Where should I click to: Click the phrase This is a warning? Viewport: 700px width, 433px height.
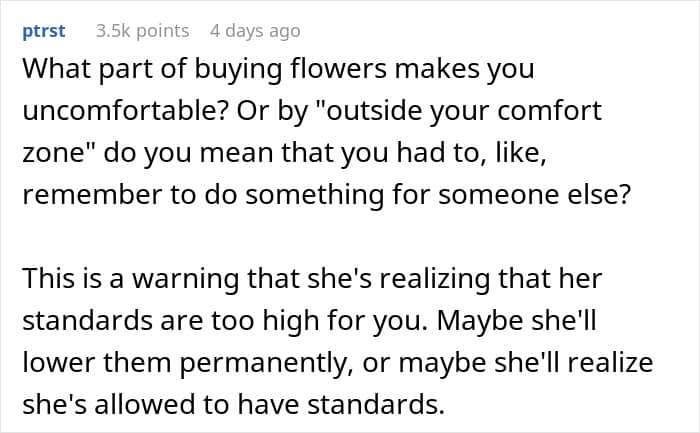[x=130, y=278]
